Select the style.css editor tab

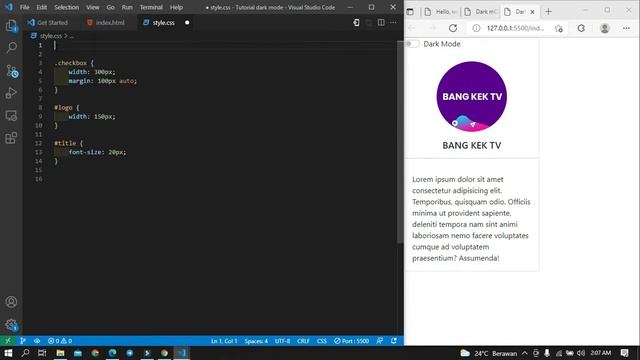(164, 23)
